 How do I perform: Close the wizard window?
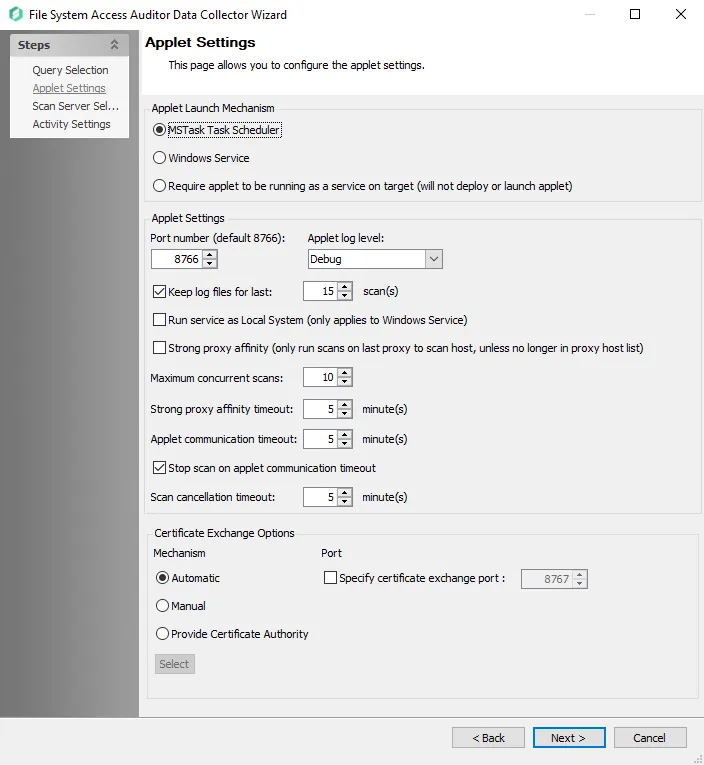tap(681, 14)
